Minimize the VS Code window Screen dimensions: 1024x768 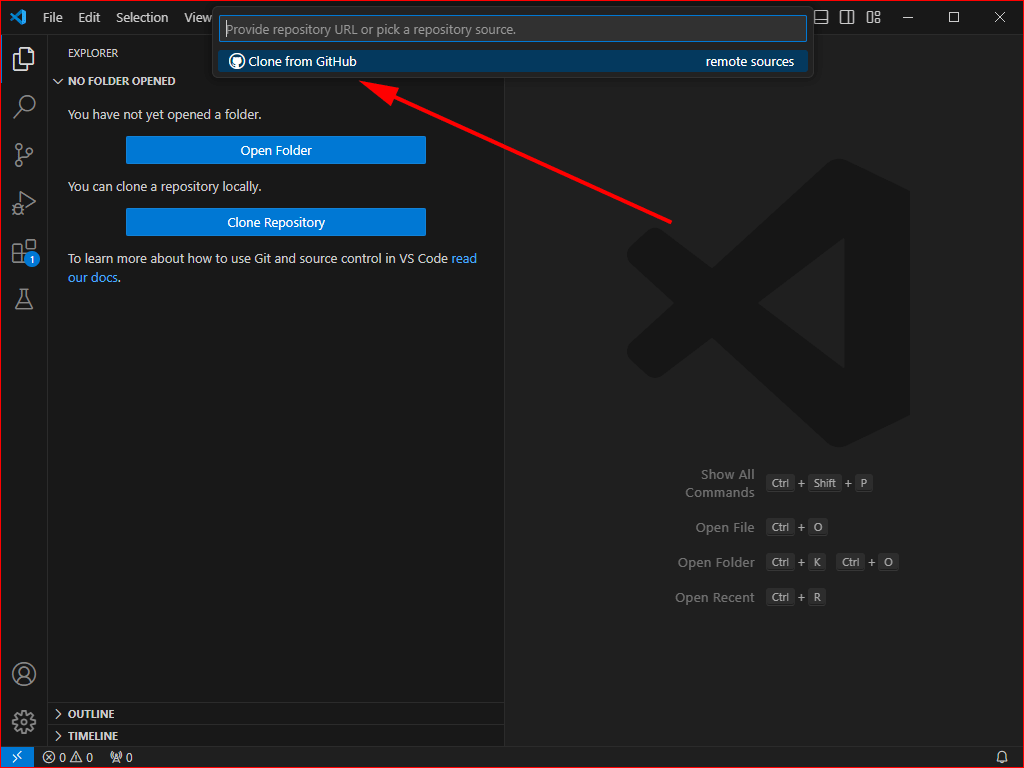tap(908, 18)
